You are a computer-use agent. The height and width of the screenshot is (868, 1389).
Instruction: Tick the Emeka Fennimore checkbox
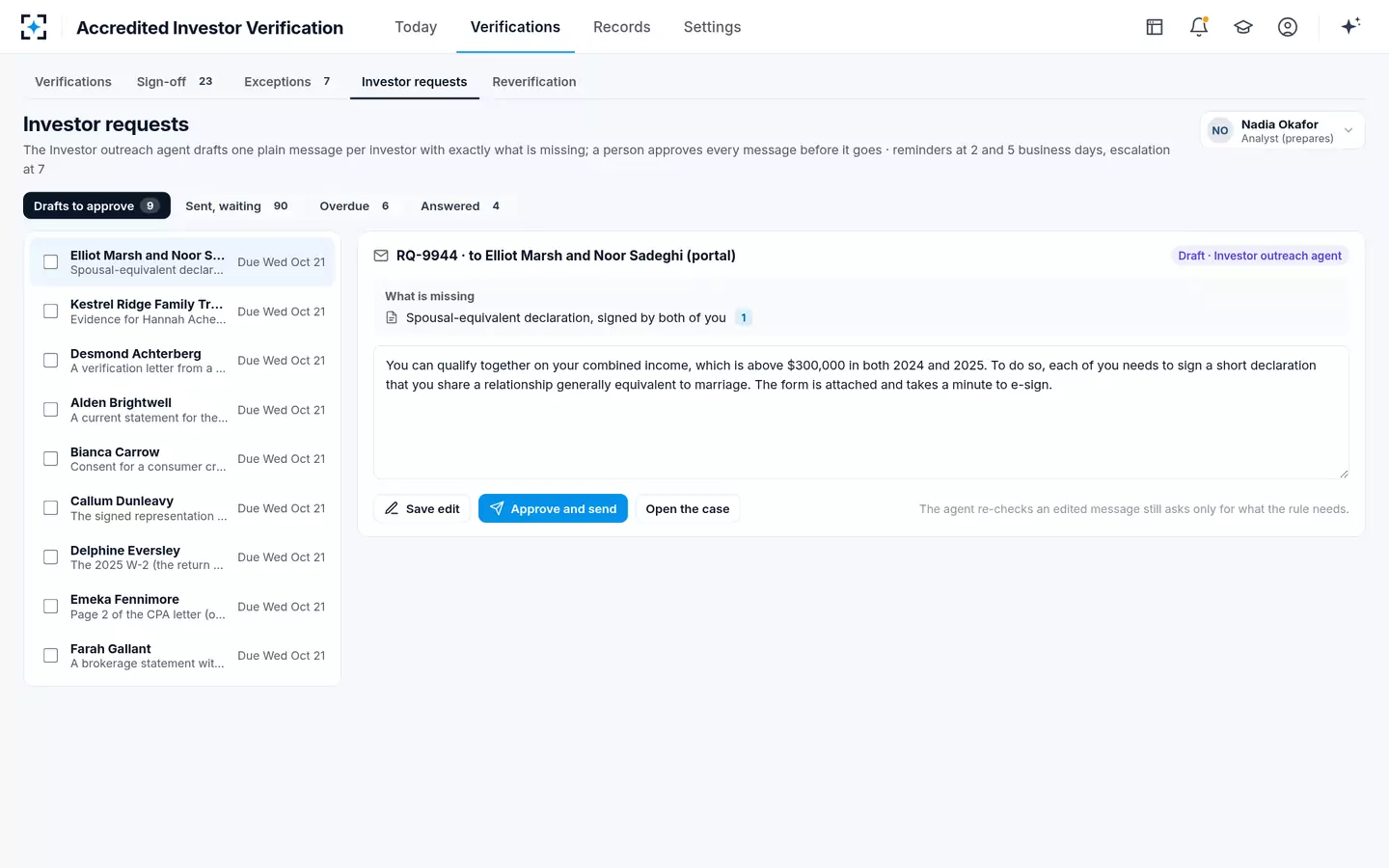[51, 607]
